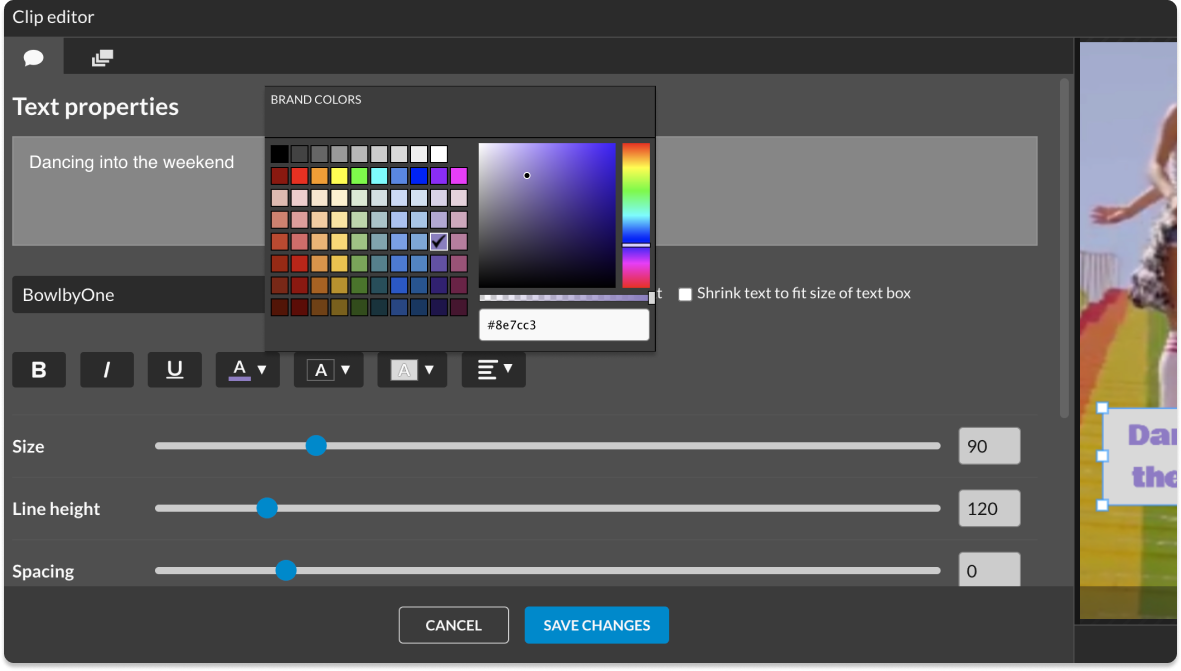Click the Size value input box
Viewport: 1181px width, 671px height.
point(989,446)
